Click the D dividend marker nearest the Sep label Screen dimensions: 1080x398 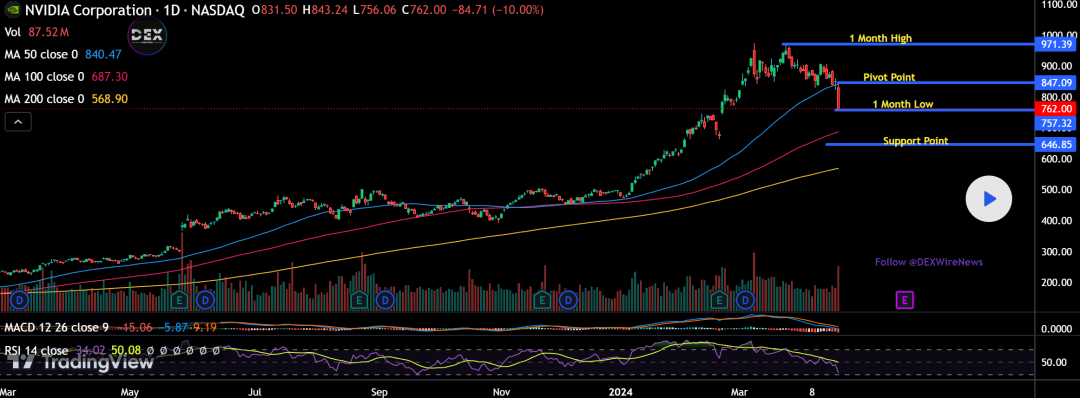(x=385, y=300)
